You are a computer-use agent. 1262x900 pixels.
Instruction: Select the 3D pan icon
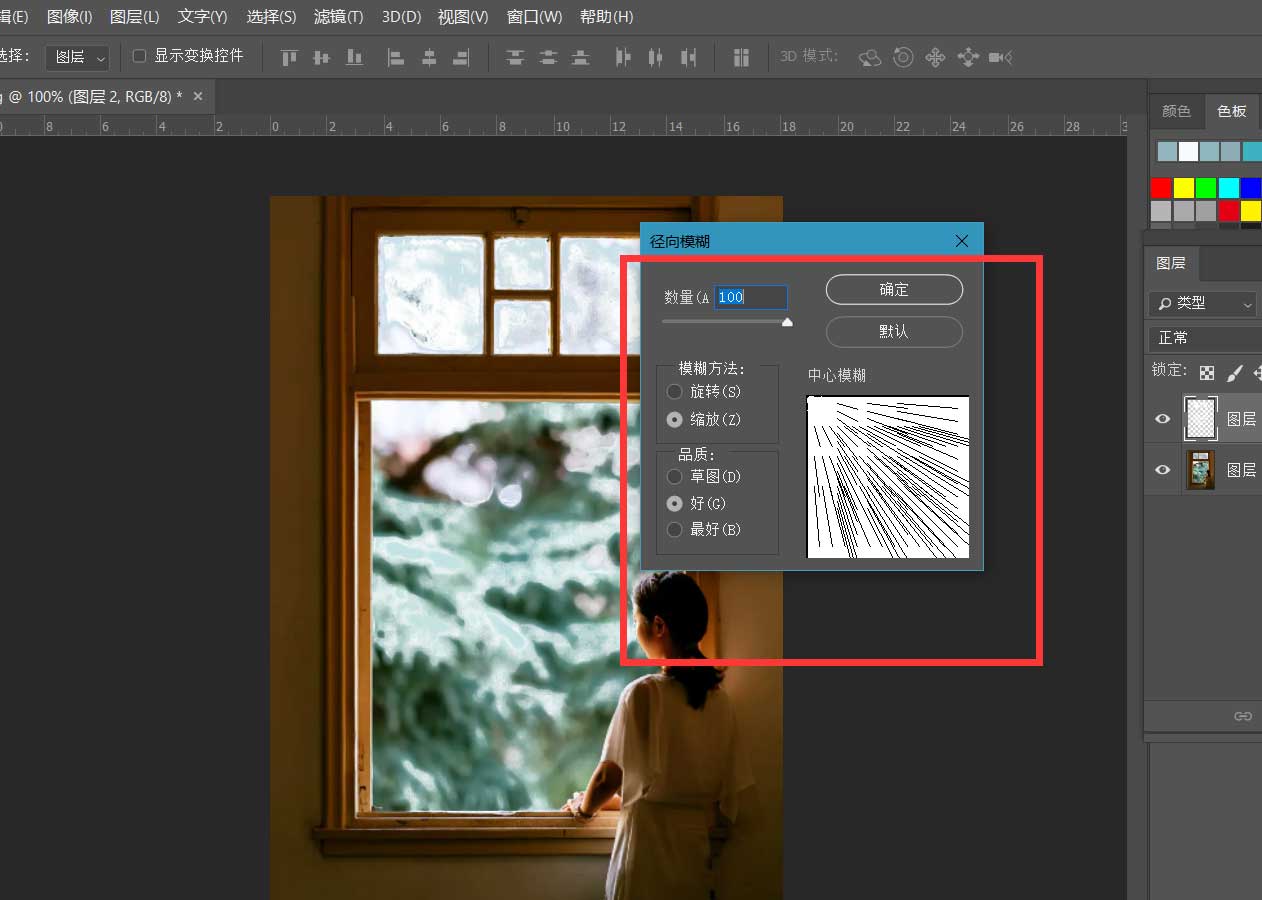(x=935, y=57)
